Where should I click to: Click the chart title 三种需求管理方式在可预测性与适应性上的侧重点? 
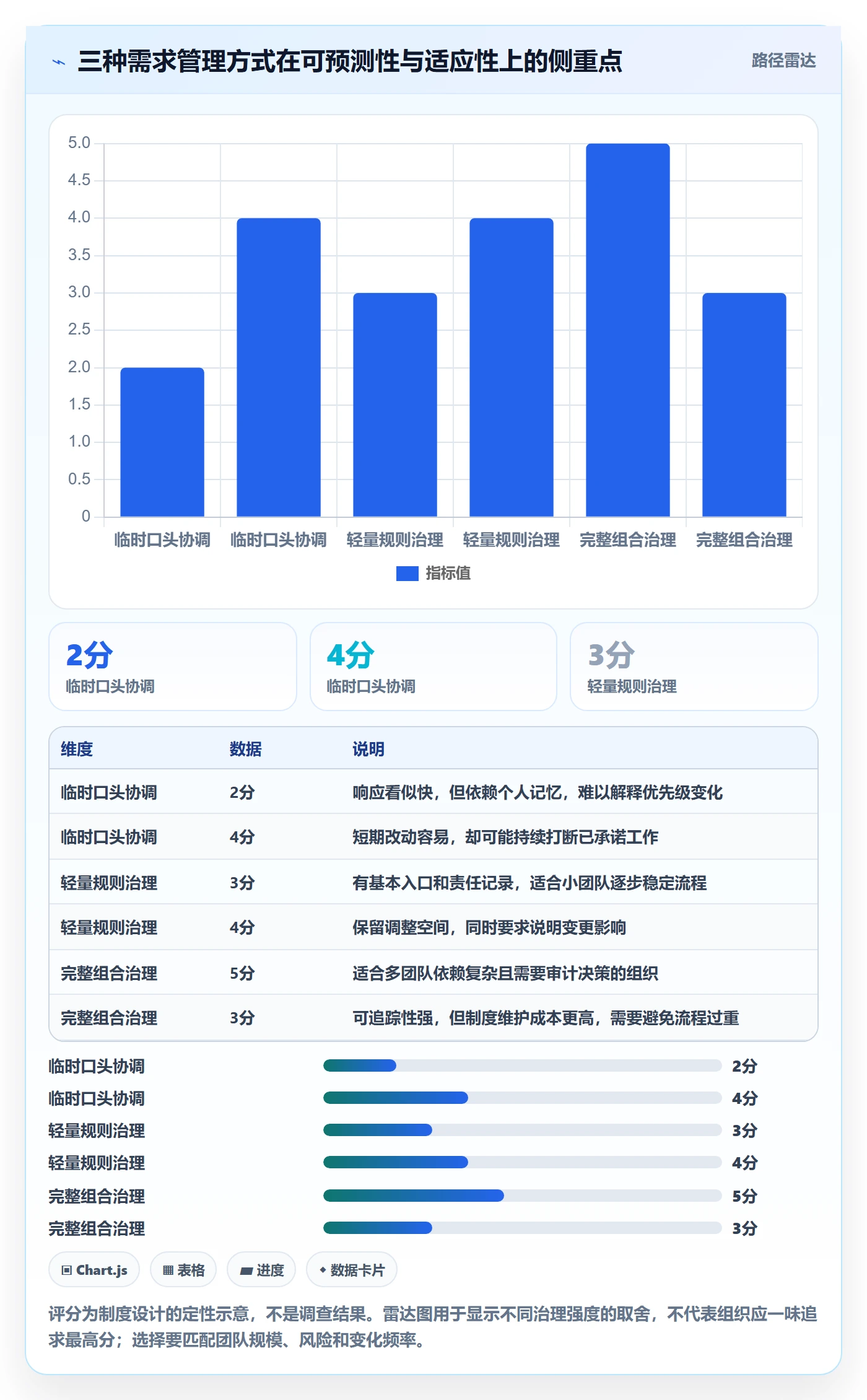pyautogui.click(x=350, y=61)
